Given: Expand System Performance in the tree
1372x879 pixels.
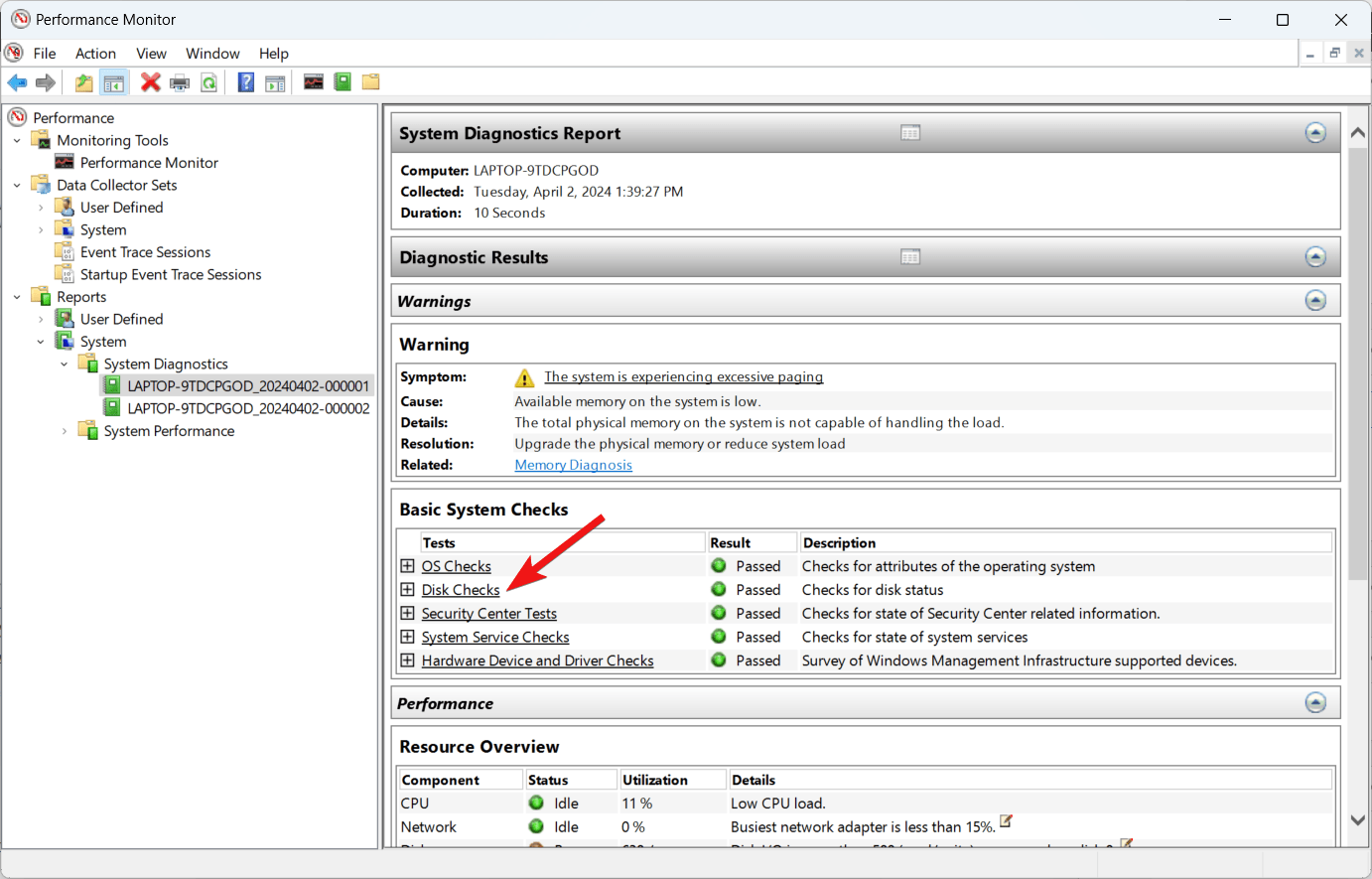Looking at the screenshot, I should tap(65, 431).
